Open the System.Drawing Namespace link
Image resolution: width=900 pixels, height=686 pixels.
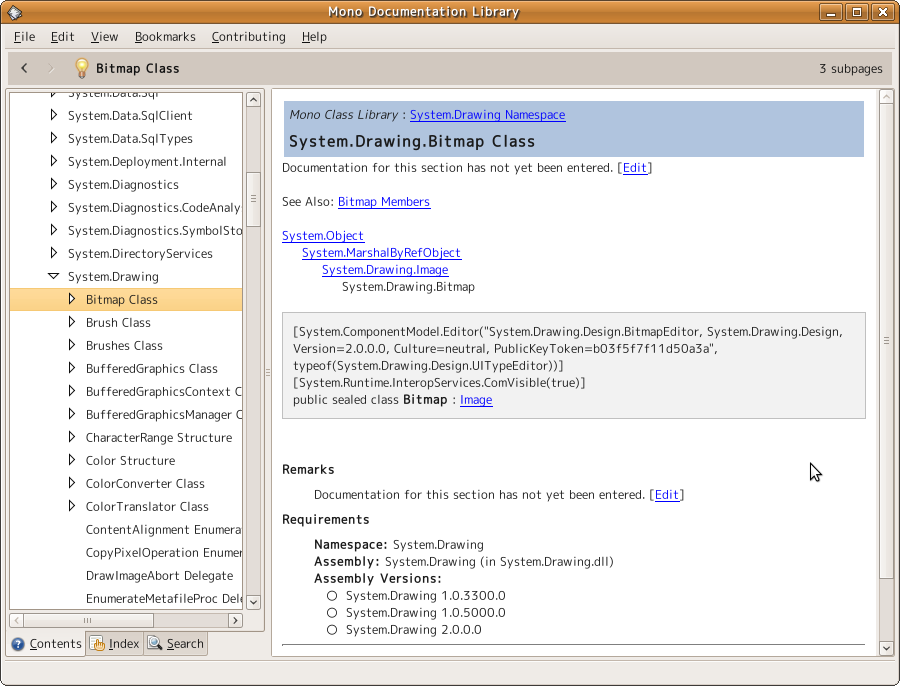pyautogui.click(x=487, y=115)
